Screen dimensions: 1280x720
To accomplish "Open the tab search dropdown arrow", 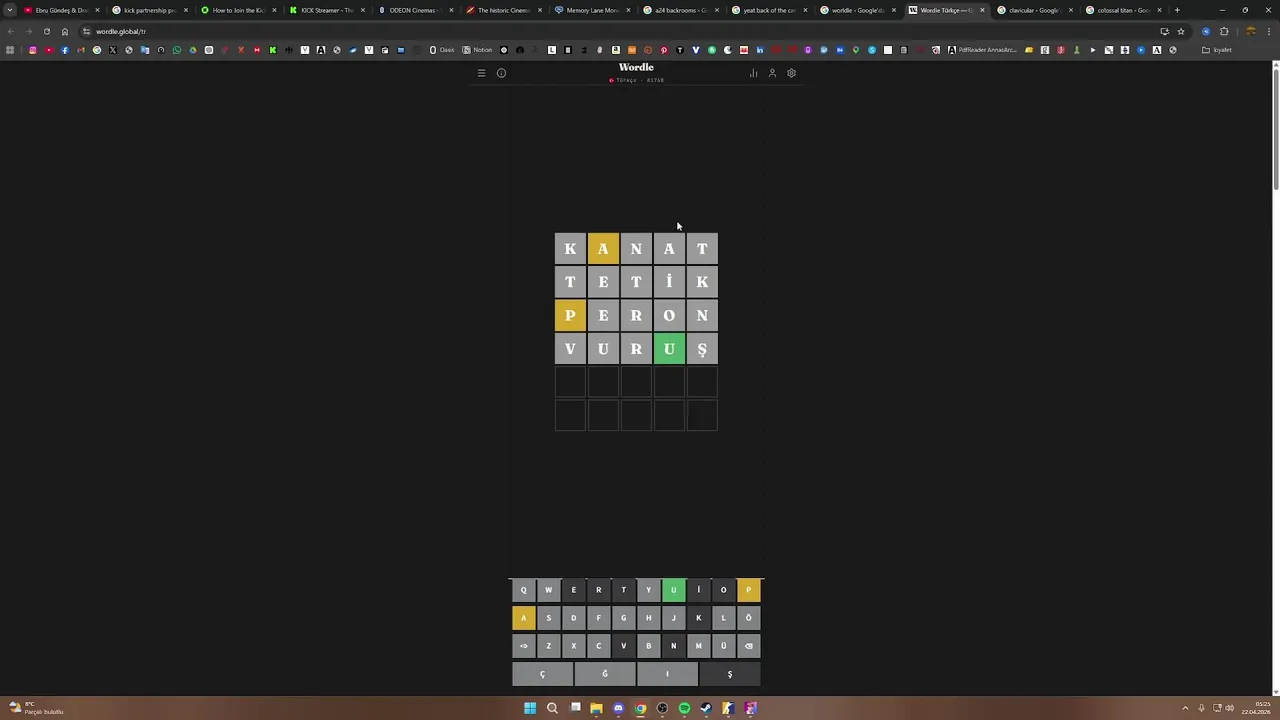I will 9,10.
